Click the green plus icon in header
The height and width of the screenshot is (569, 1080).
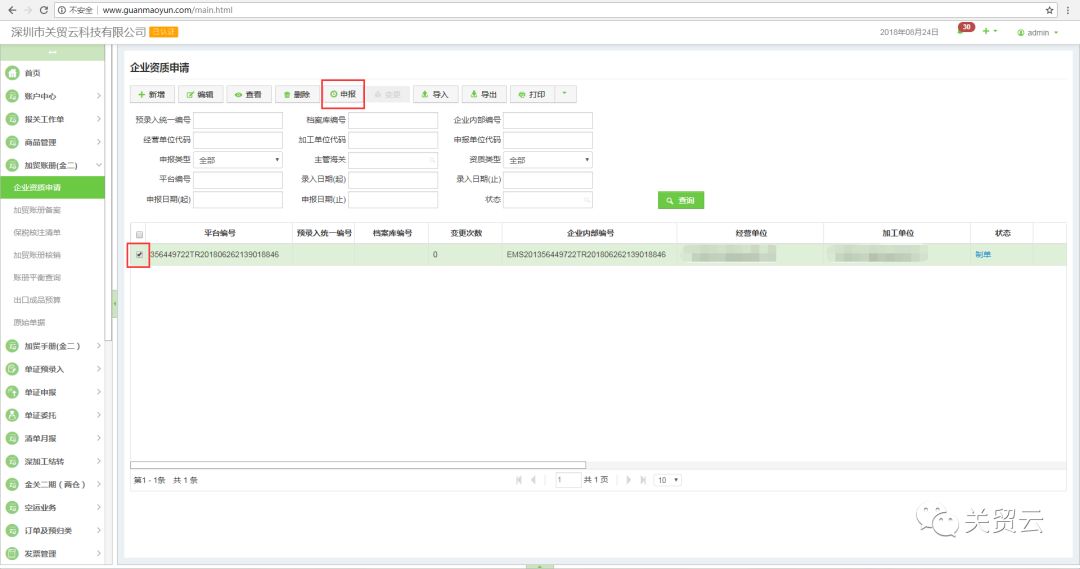[986, 31]
